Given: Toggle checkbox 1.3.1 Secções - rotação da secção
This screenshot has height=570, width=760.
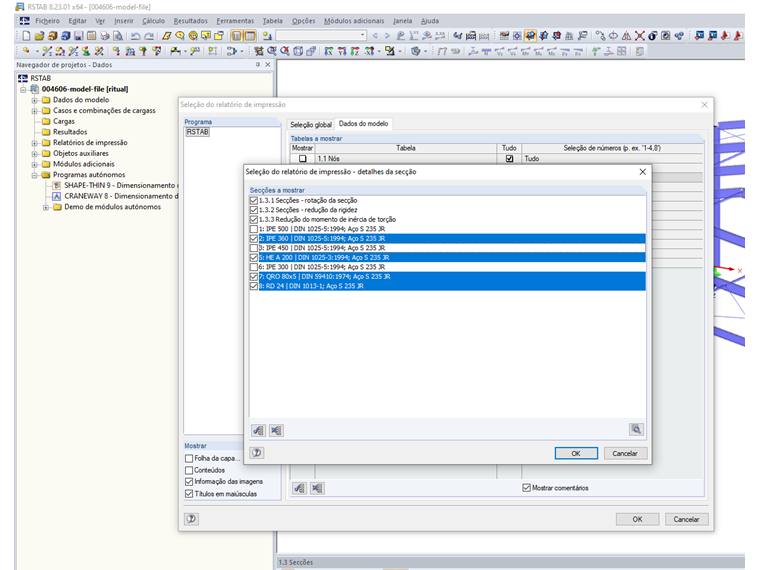Looking at the screenshot, I should (253, 200).
